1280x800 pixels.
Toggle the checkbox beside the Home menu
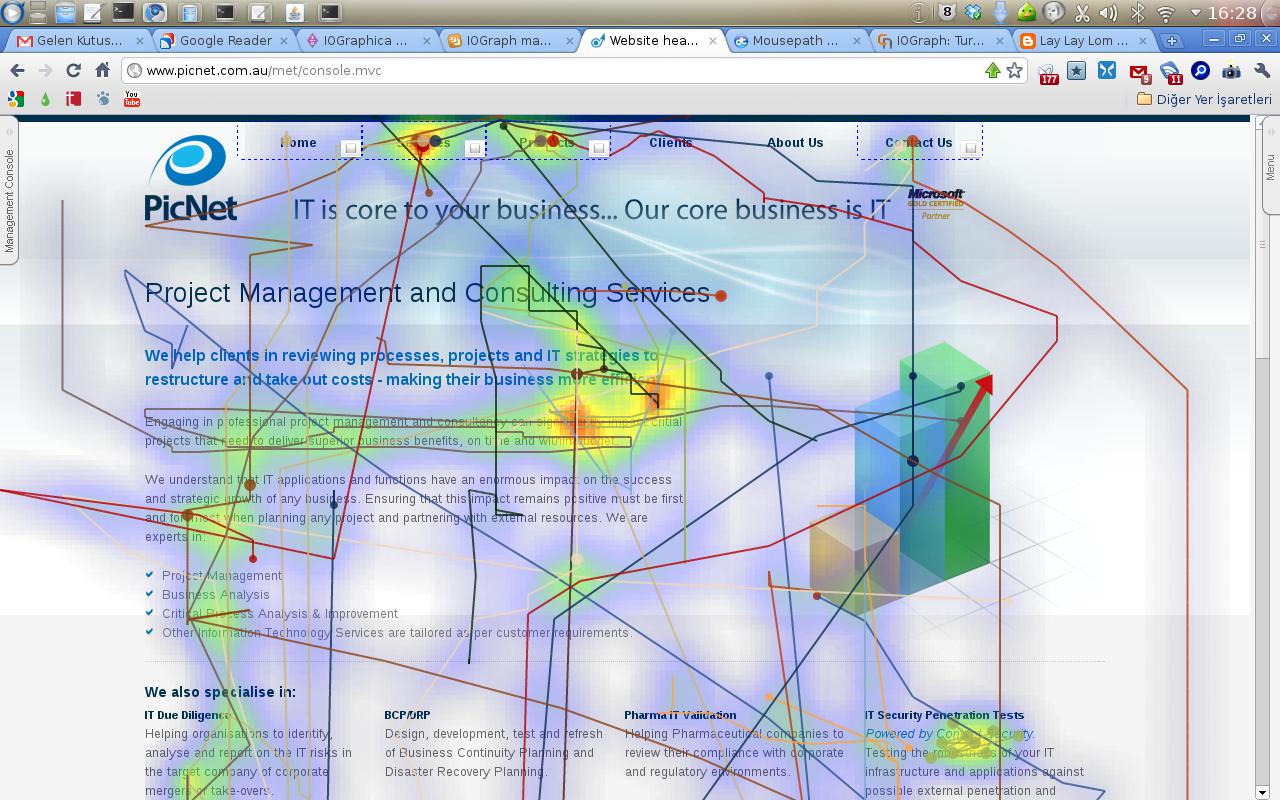click(x=350, y=148)
